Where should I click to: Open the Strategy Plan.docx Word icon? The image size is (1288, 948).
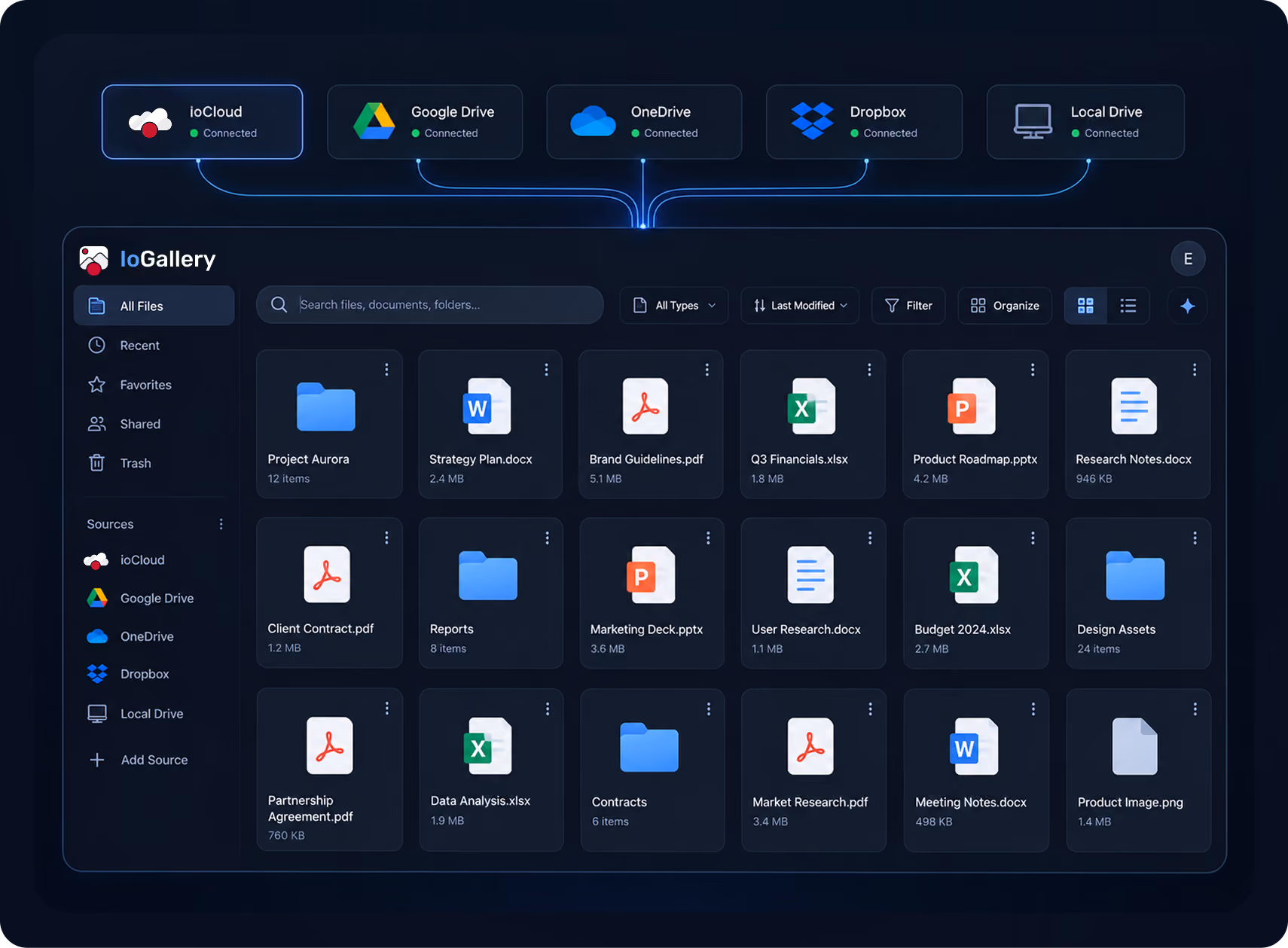point(487,407)
